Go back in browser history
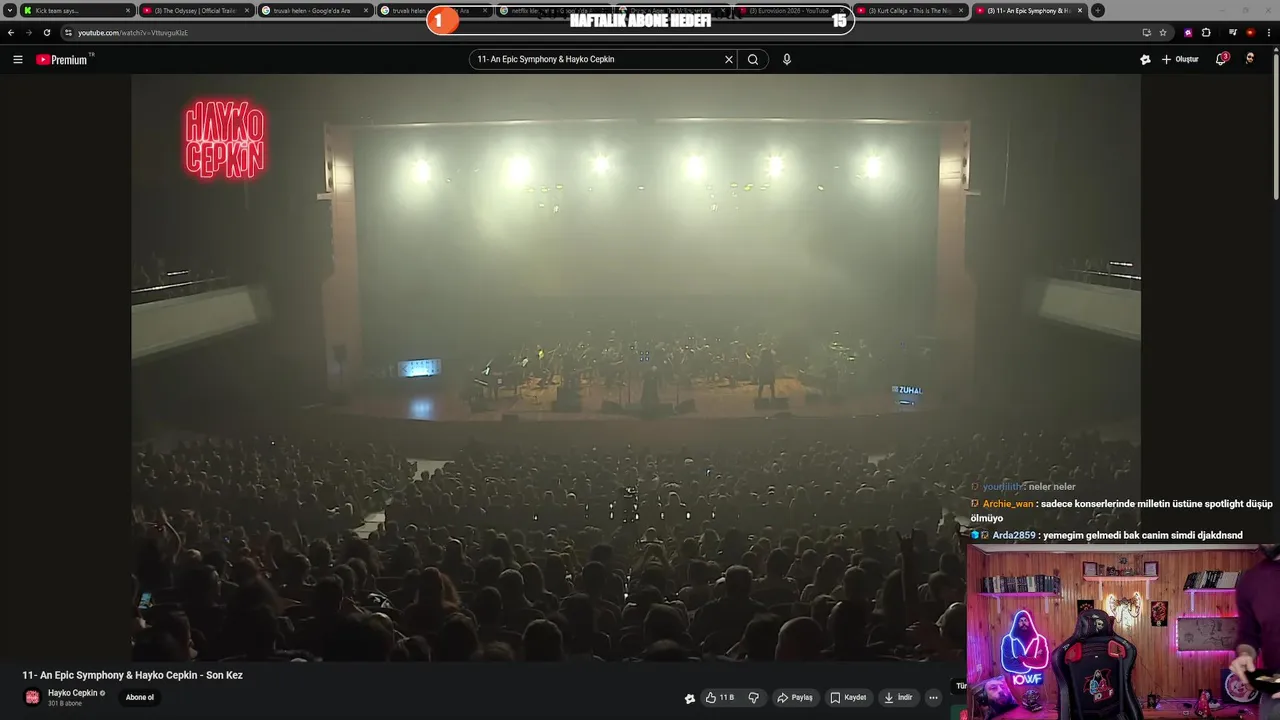1280x720 pixels. 11,32
